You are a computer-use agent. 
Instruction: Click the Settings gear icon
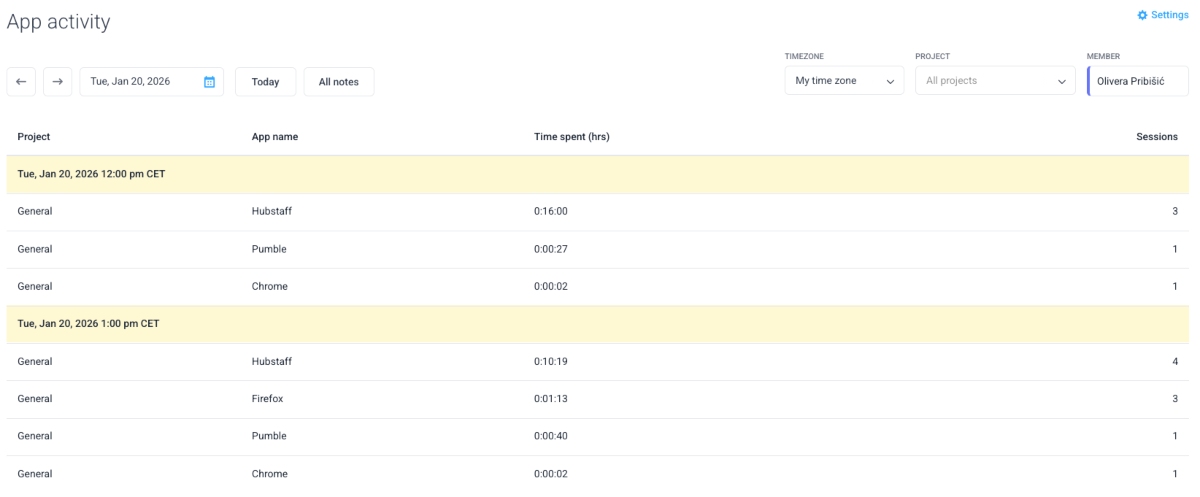pos(1142,16)
